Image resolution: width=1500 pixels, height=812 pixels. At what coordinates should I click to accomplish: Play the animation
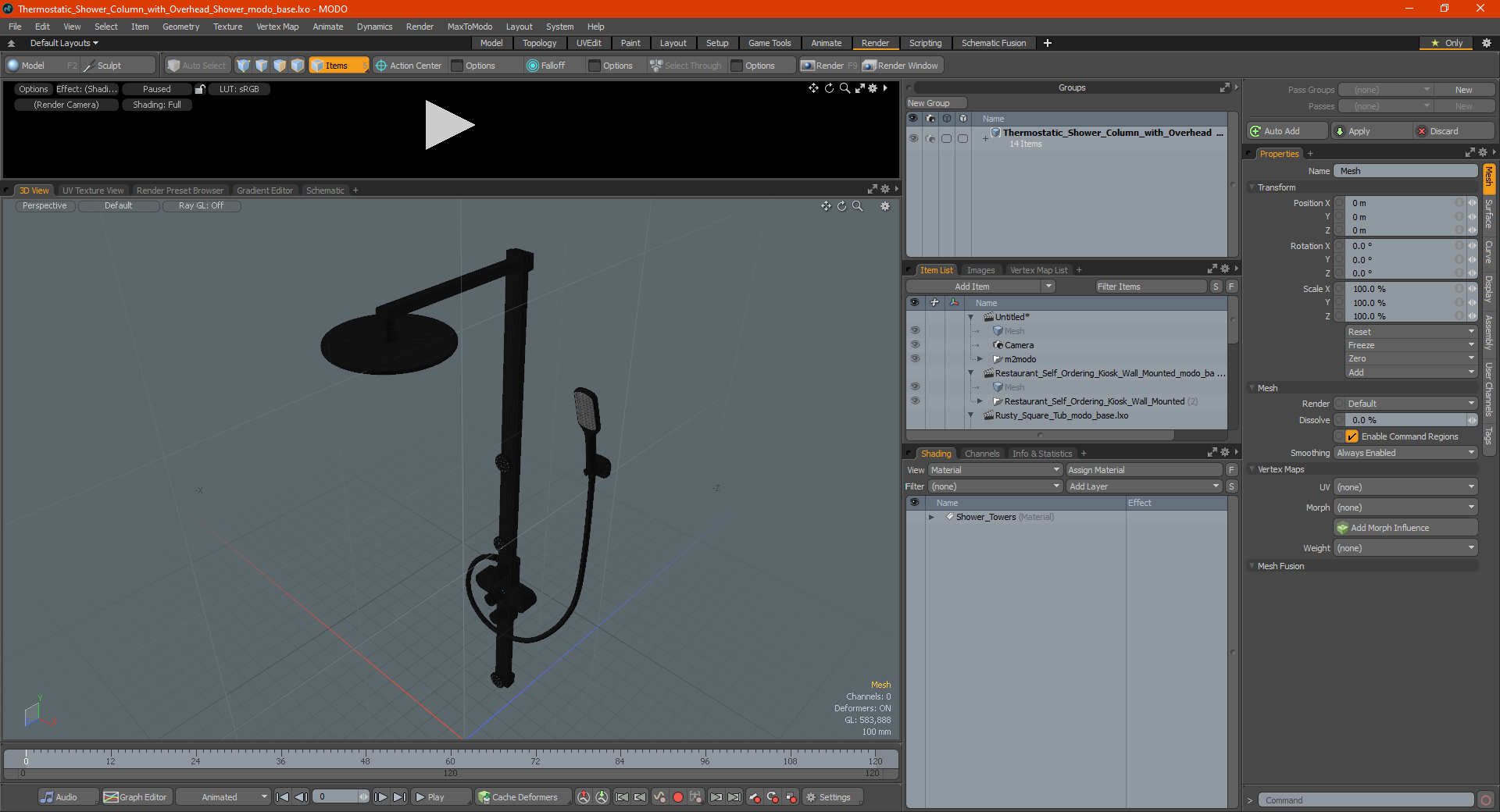pyautogui.click(x=441, y=797)
